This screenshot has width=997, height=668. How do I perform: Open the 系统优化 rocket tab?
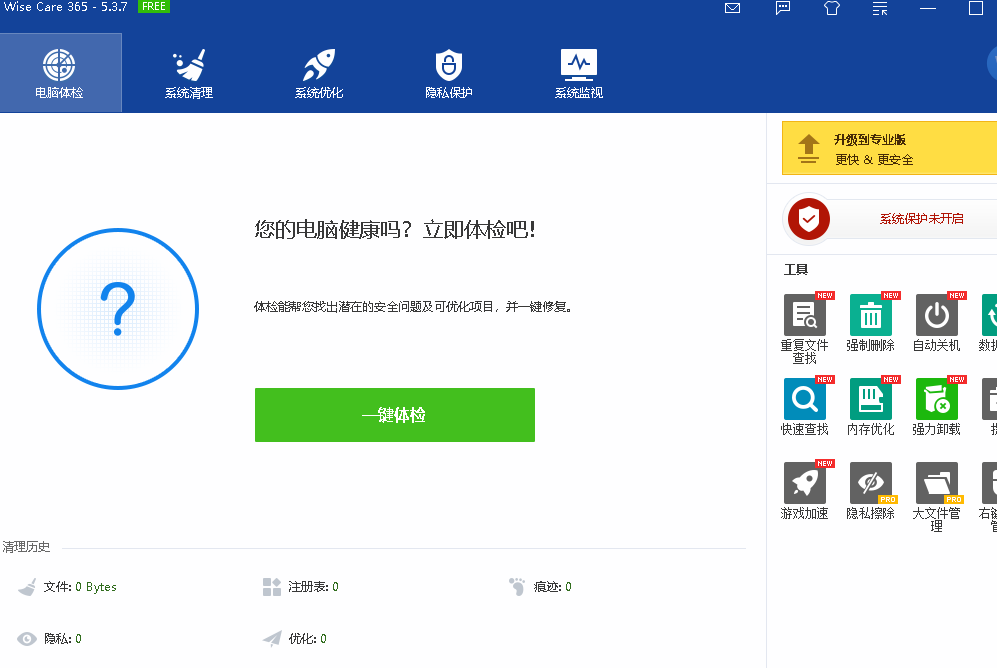[319, 72]
